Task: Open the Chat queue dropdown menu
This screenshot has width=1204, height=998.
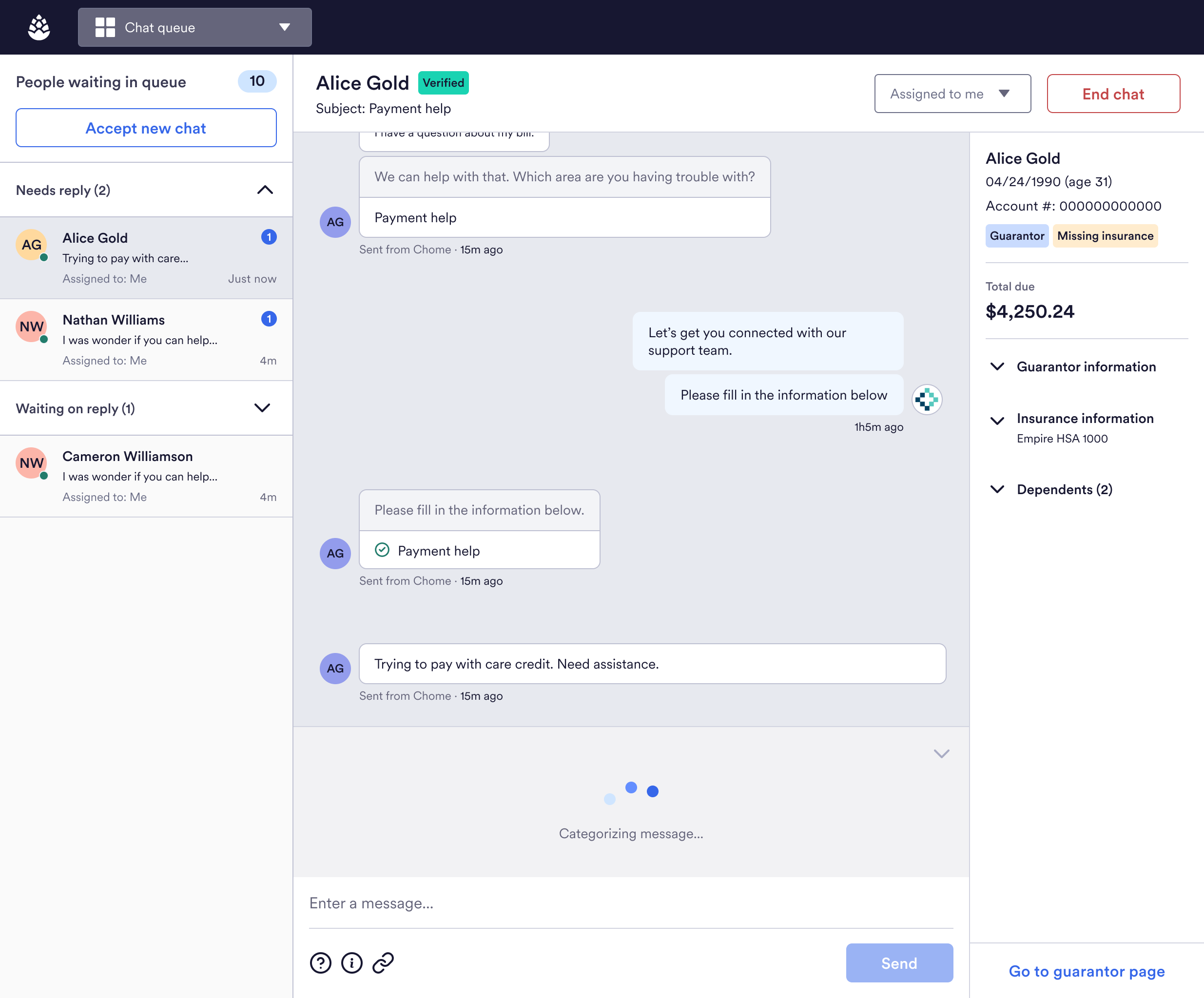Action: click(285, 27)
